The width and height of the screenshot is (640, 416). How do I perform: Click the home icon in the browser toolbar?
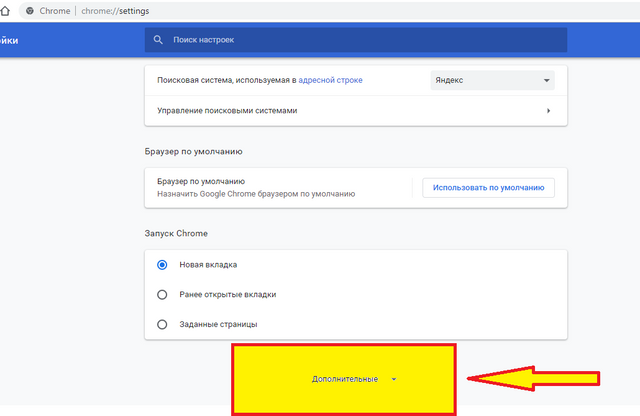click(4, 11)
